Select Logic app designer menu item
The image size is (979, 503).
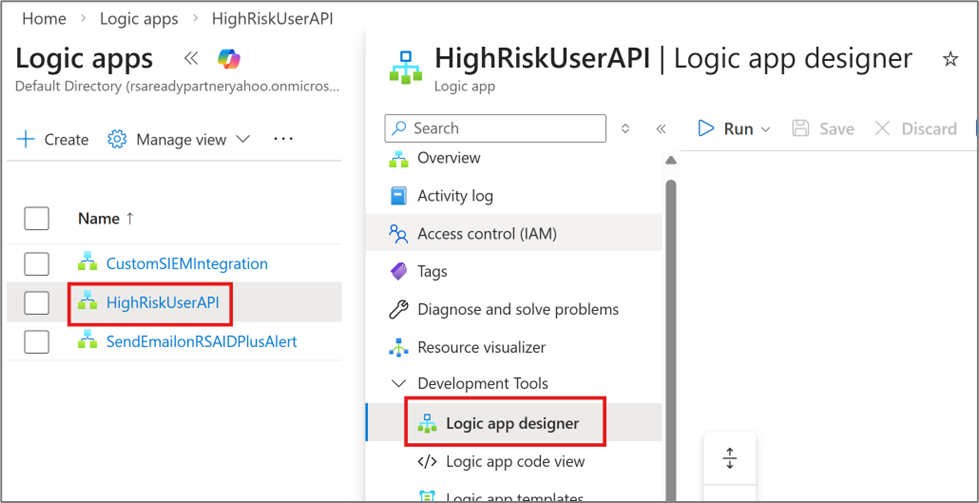pyautogui.click(x=512, y=423)
